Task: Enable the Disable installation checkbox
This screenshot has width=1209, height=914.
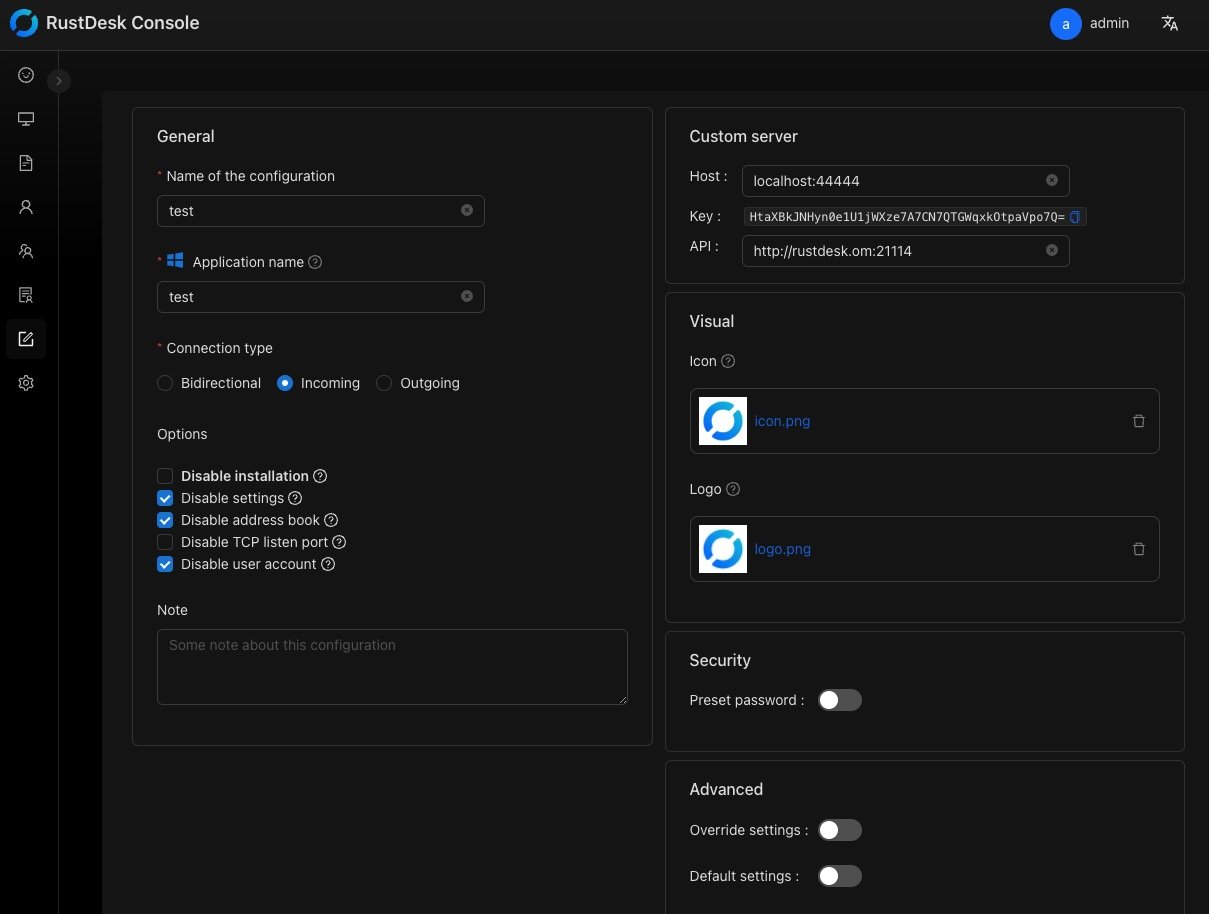Action: point(165,477)
